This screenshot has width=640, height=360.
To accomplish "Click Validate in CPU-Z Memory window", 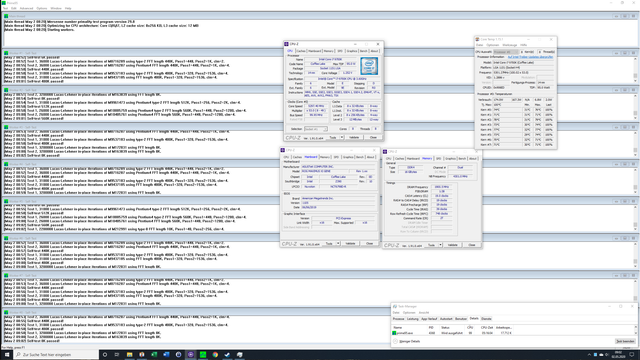I will click(453, 245).
